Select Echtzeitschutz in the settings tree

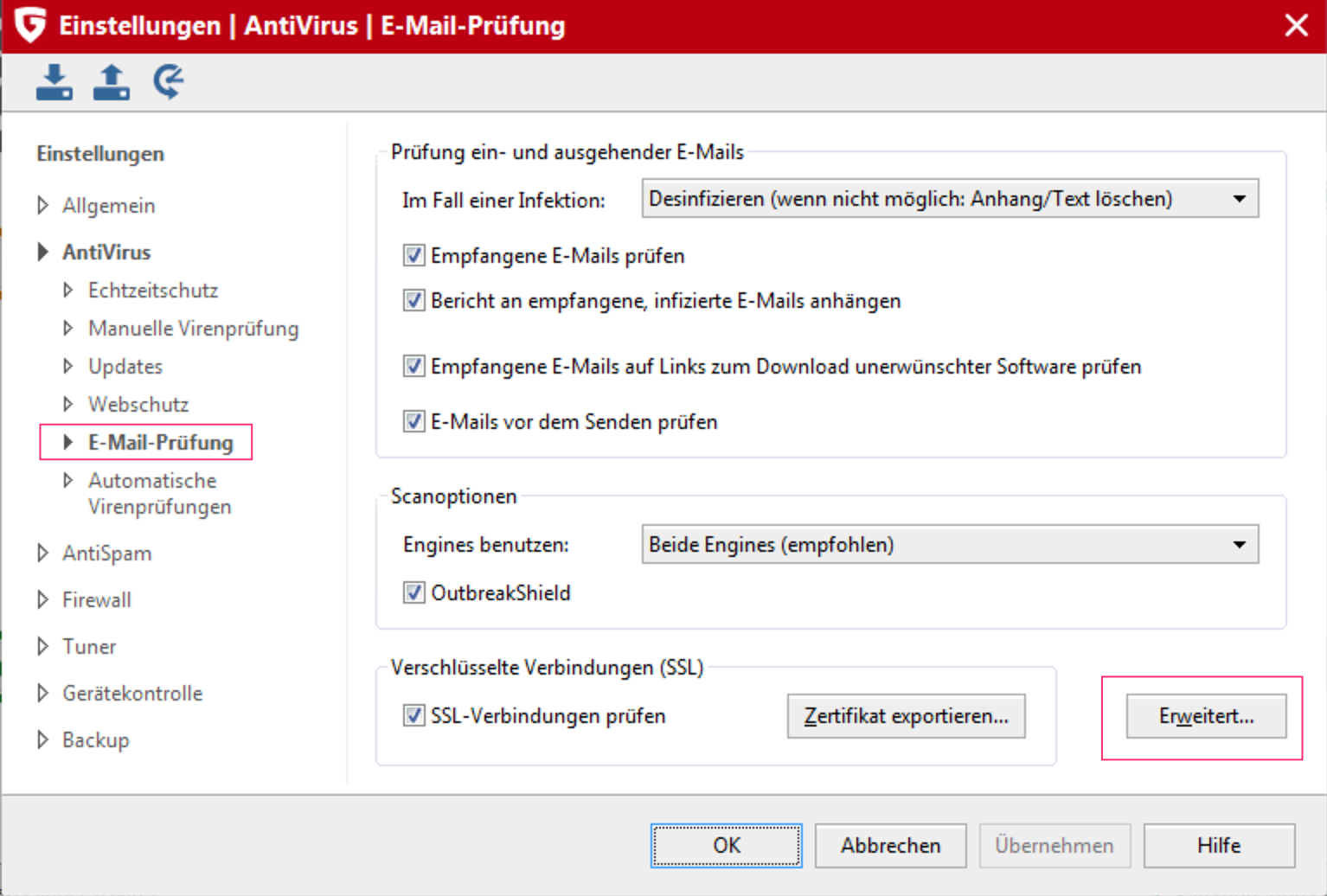pos(153,290)
